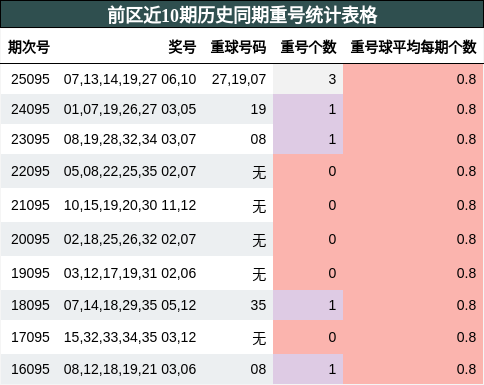Screen dimensions: 484x385
Task: Select the 奖号 column header
Action: 182,47
